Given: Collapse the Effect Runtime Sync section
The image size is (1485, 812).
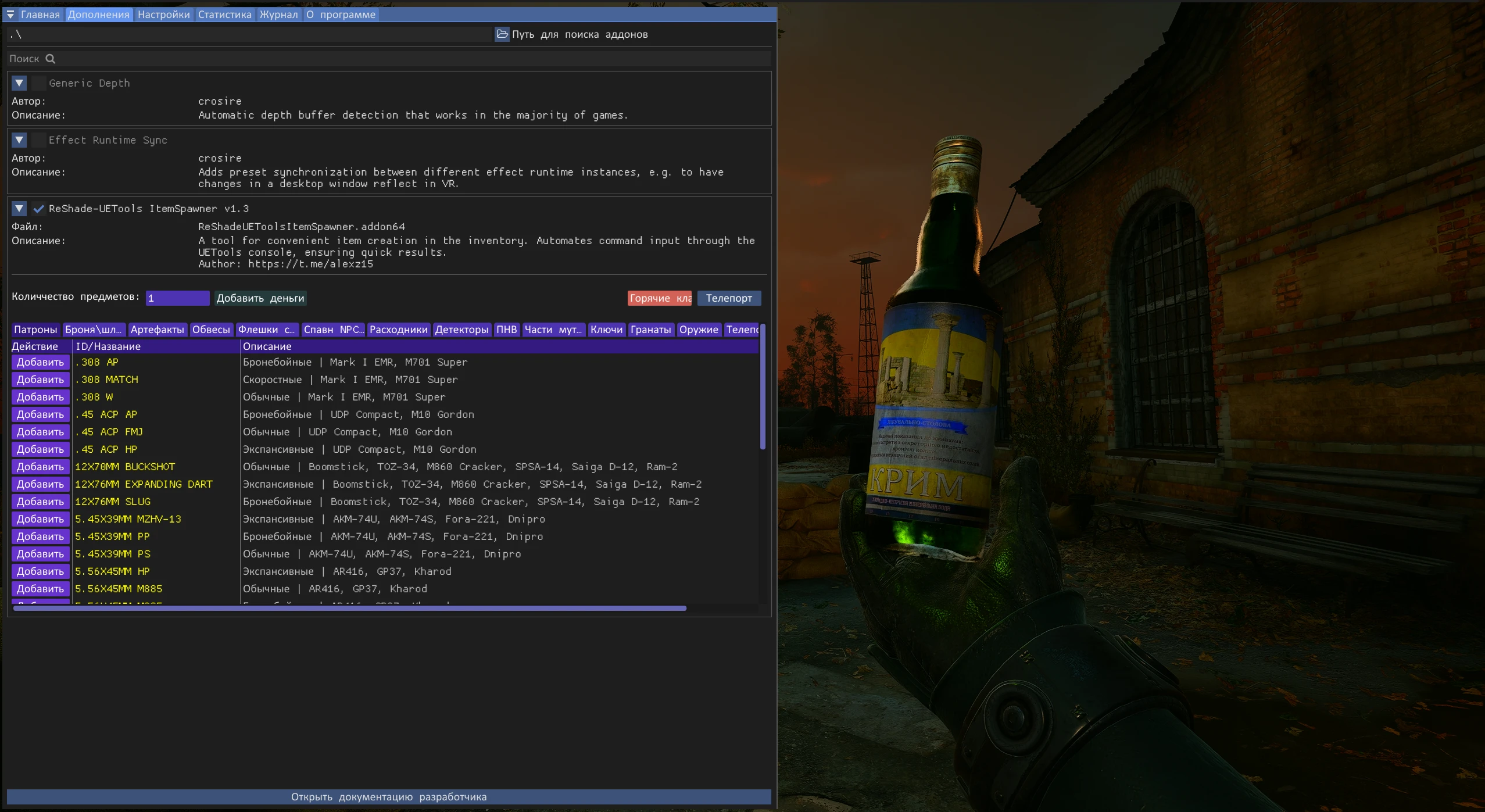Looking at the screenshot, I should click(19, 139).
